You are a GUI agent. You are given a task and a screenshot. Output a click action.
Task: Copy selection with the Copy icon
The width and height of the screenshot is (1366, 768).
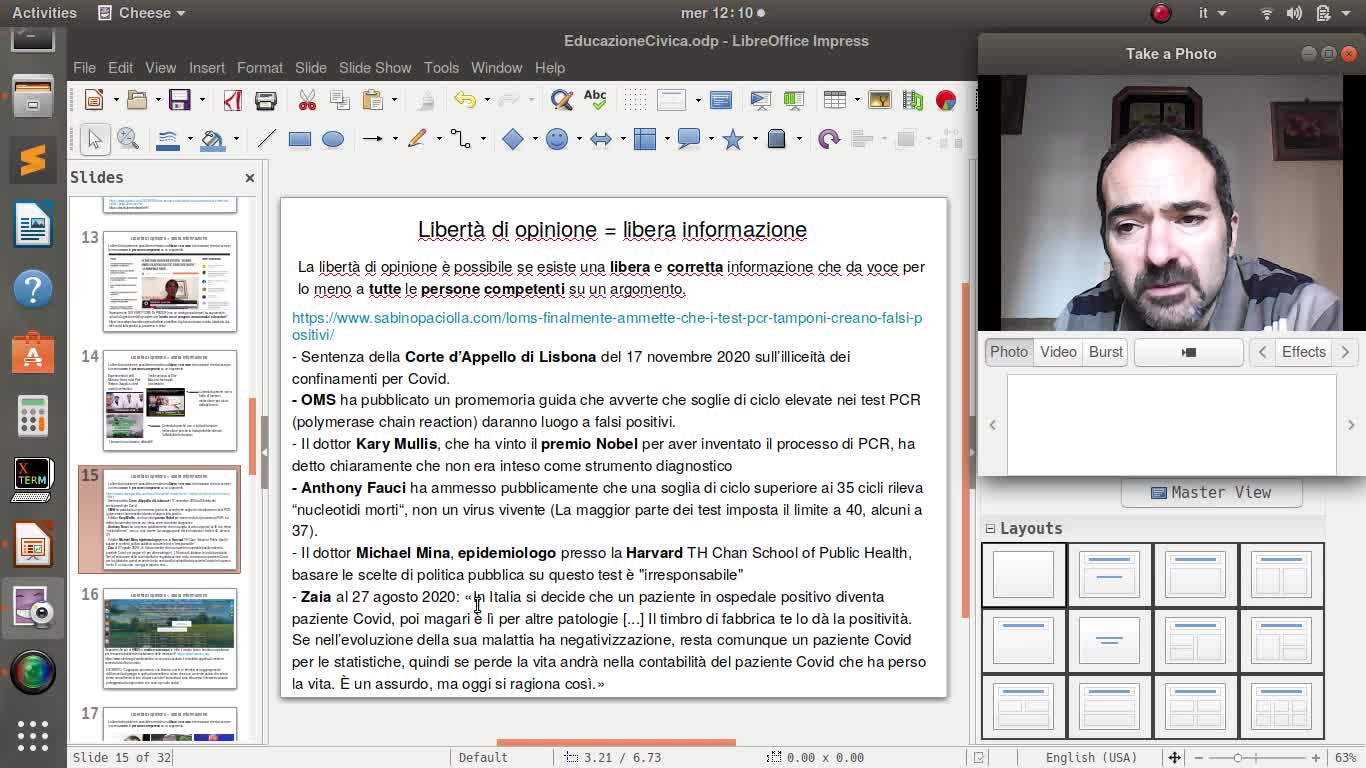coord(339,100)
